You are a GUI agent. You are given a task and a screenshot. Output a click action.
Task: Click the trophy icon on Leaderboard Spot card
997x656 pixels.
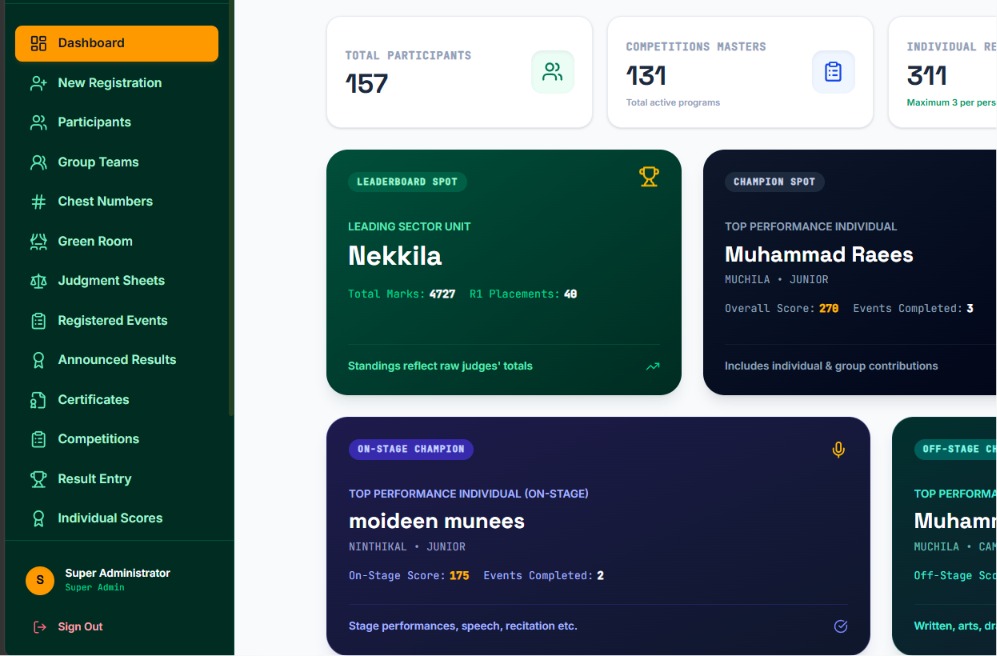click(x=649, y=176)
